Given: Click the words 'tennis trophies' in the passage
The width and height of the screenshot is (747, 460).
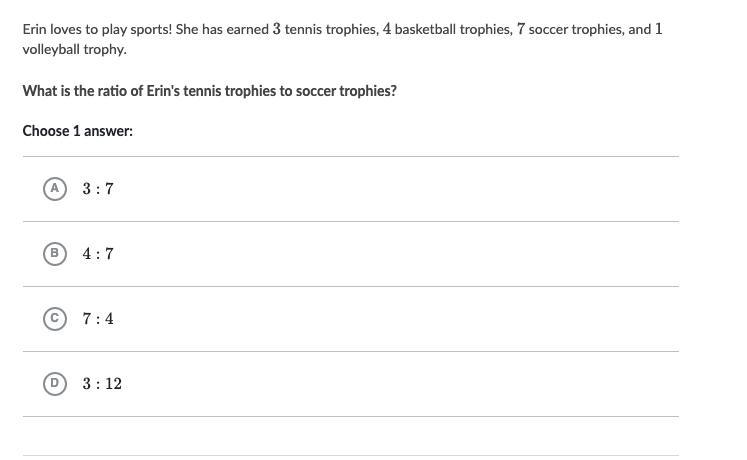Looking at the screenshot, I should pos(331,30).
